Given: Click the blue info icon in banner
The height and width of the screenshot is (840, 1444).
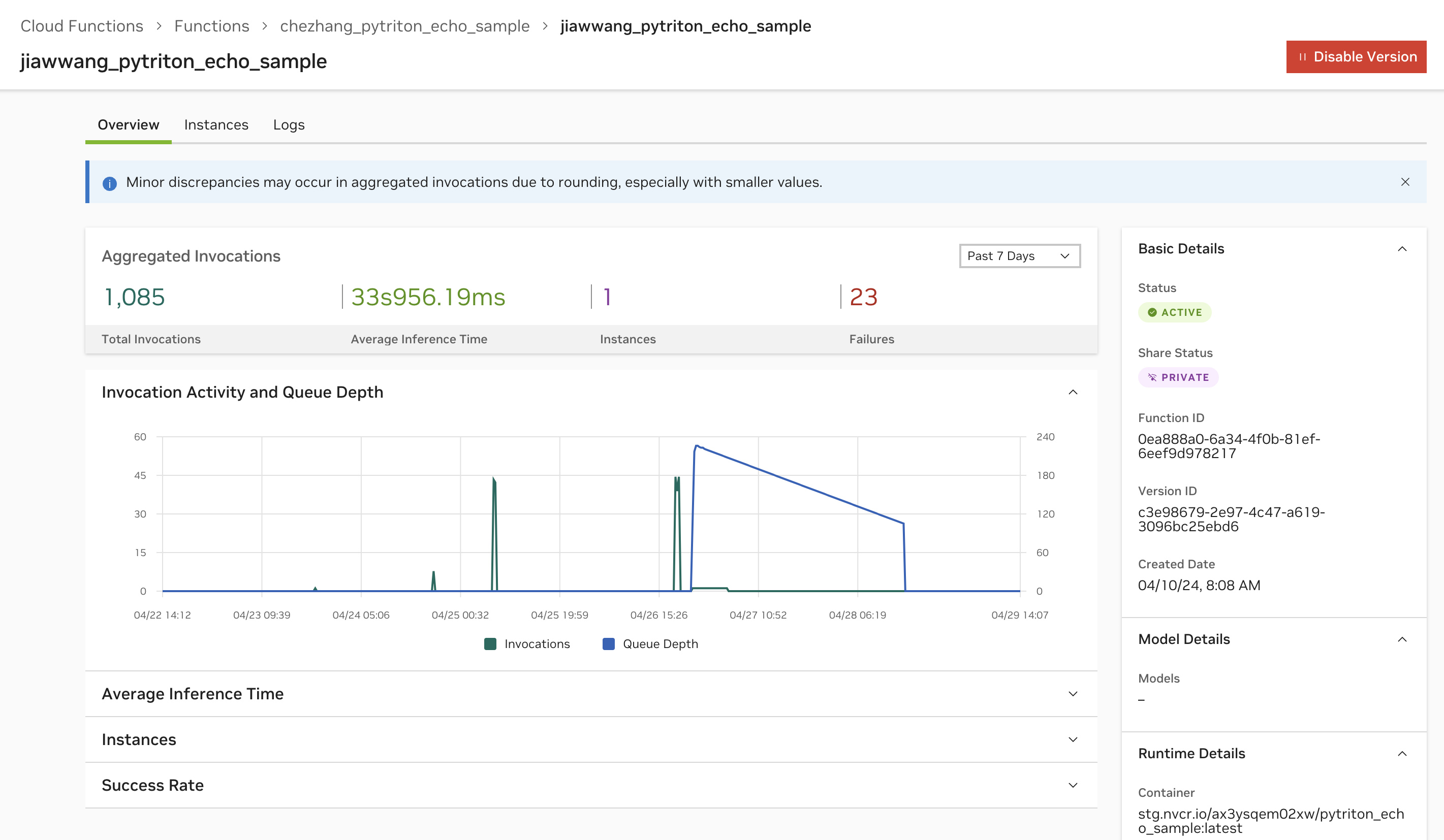Looking at the screenshot, I should point(109,183).
